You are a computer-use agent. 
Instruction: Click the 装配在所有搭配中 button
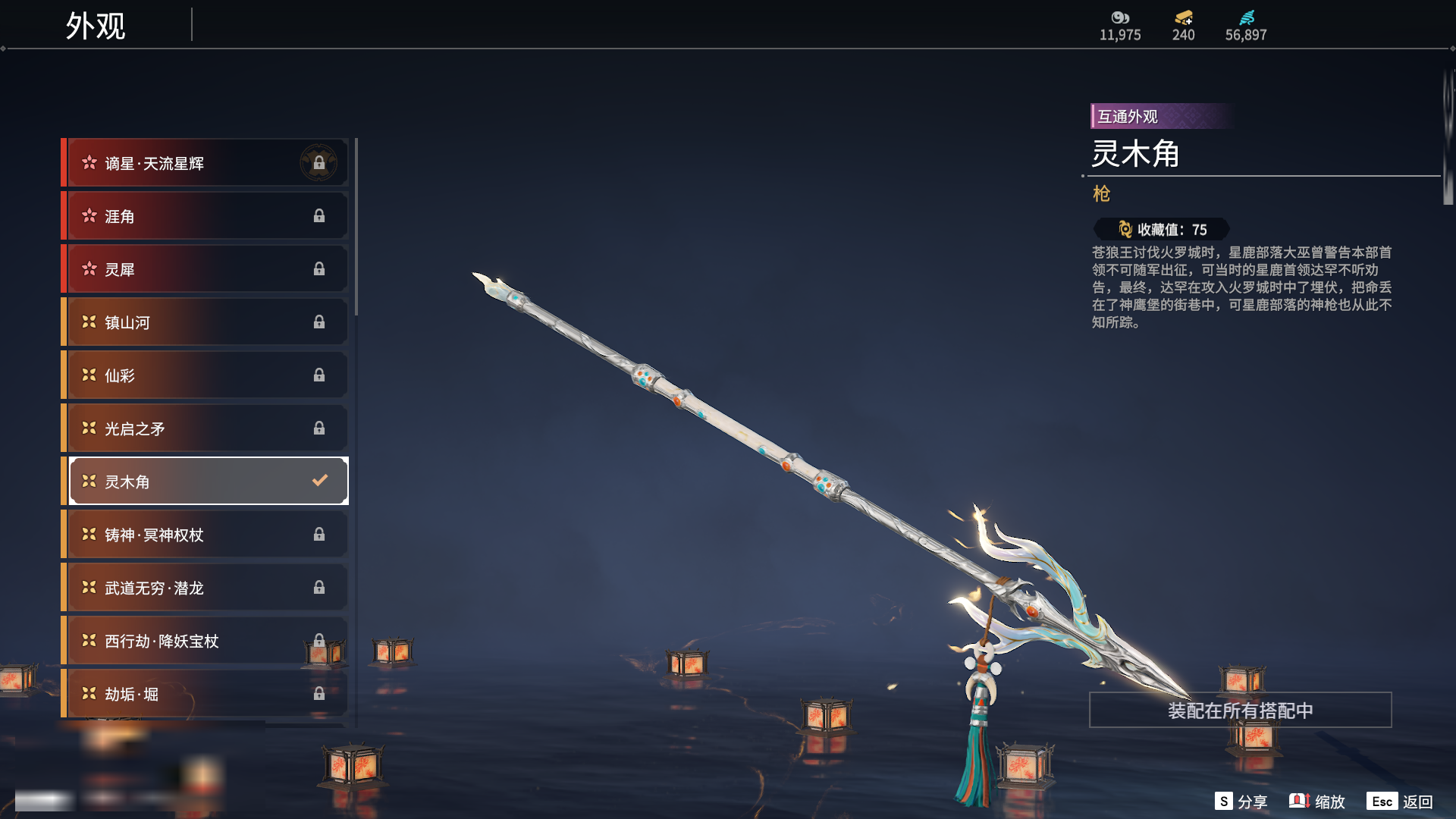(x=1241, y=710)
